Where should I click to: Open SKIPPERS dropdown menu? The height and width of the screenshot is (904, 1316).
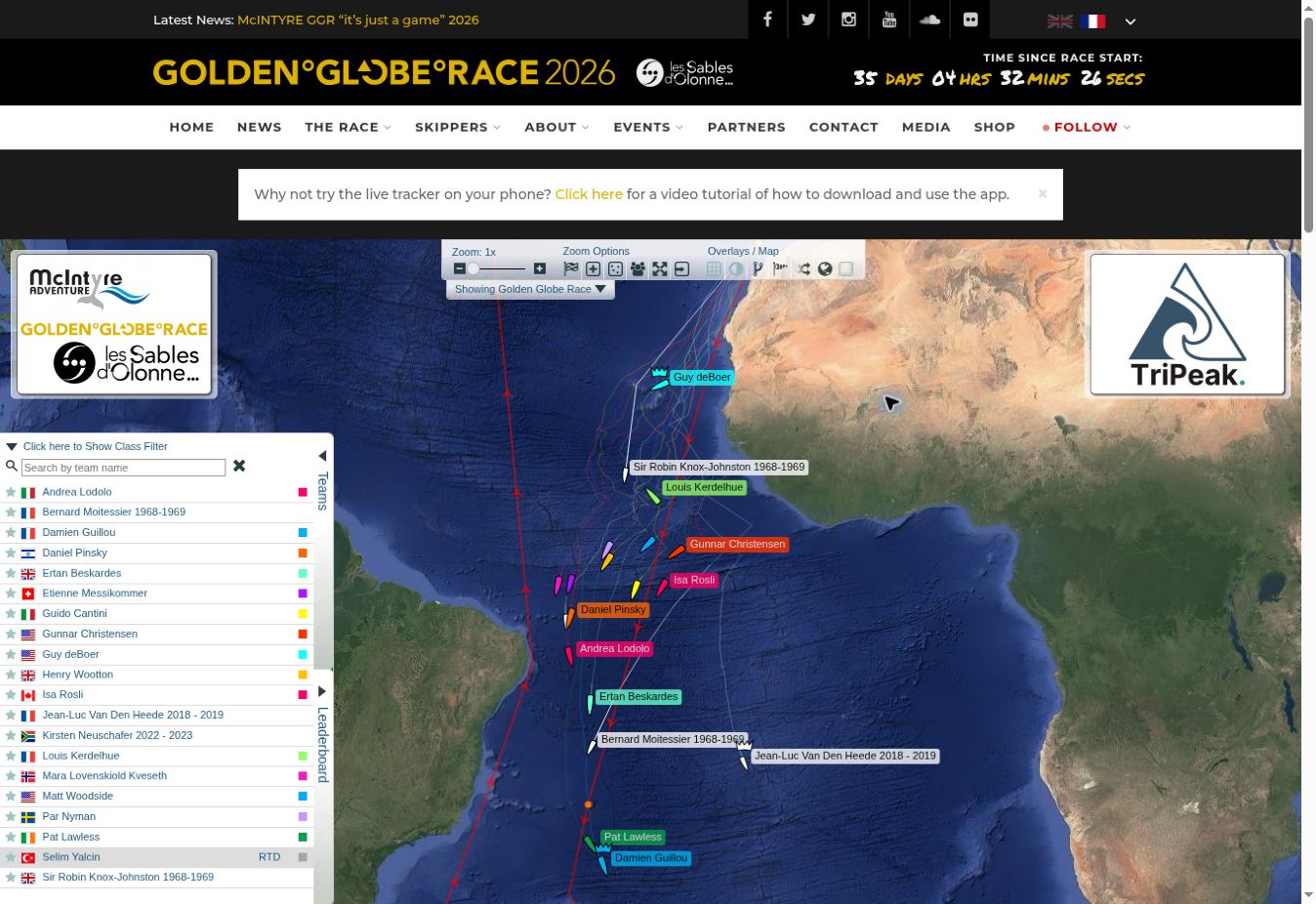click(x=457, y=127)
